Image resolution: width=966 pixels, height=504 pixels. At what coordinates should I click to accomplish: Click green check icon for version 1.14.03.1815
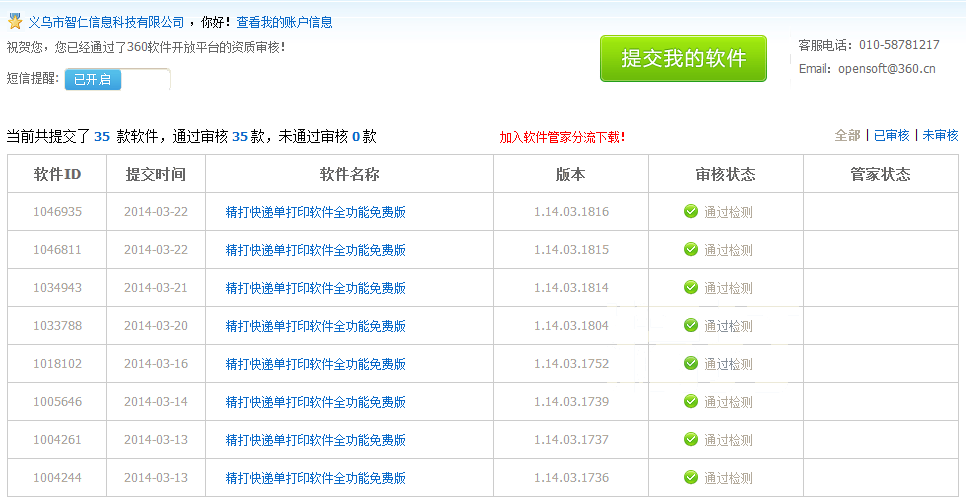pyautogui.click(x=690, y=249)
